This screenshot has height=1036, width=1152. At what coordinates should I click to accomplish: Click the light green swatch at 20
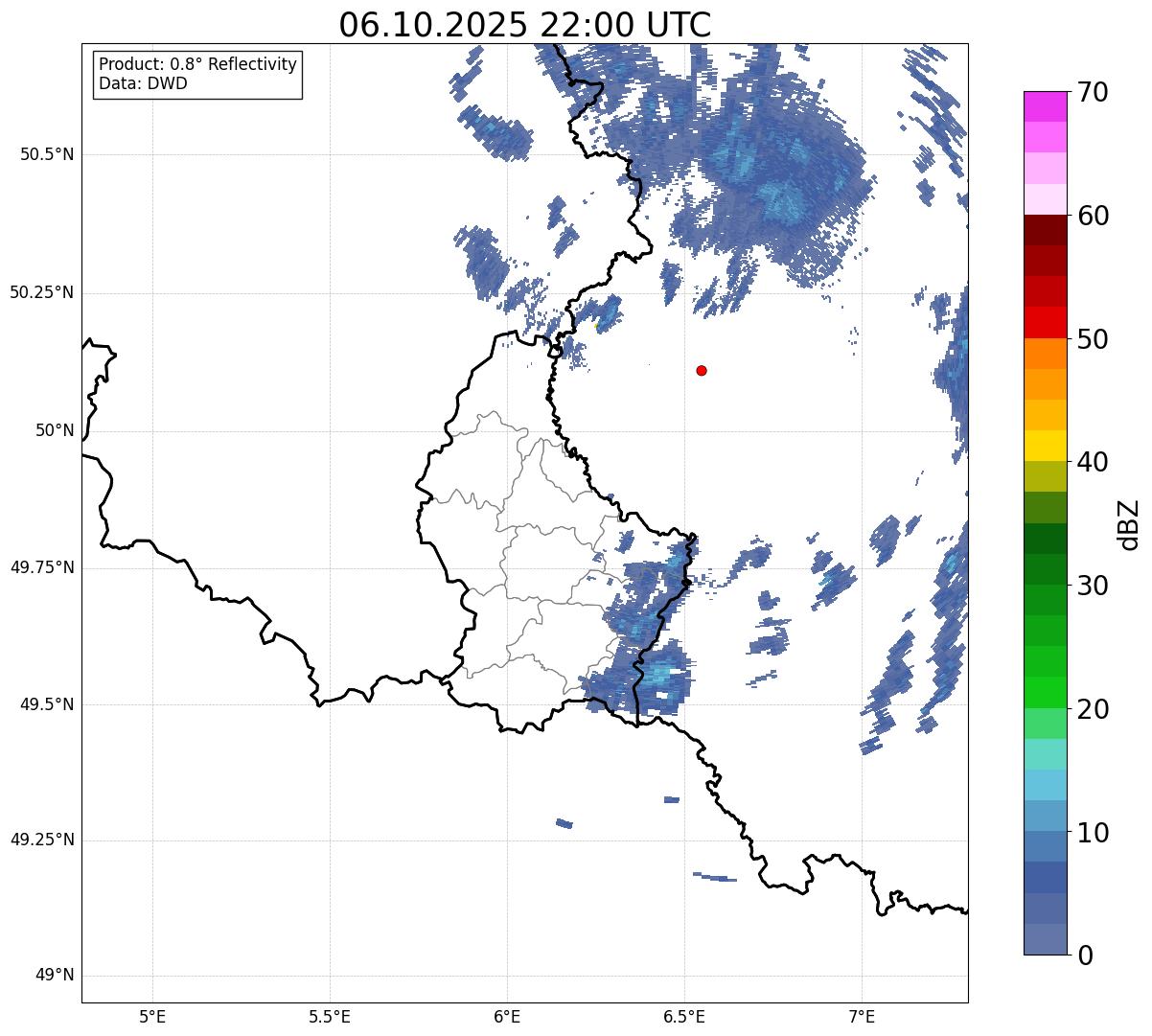[x=1045, y=724]
